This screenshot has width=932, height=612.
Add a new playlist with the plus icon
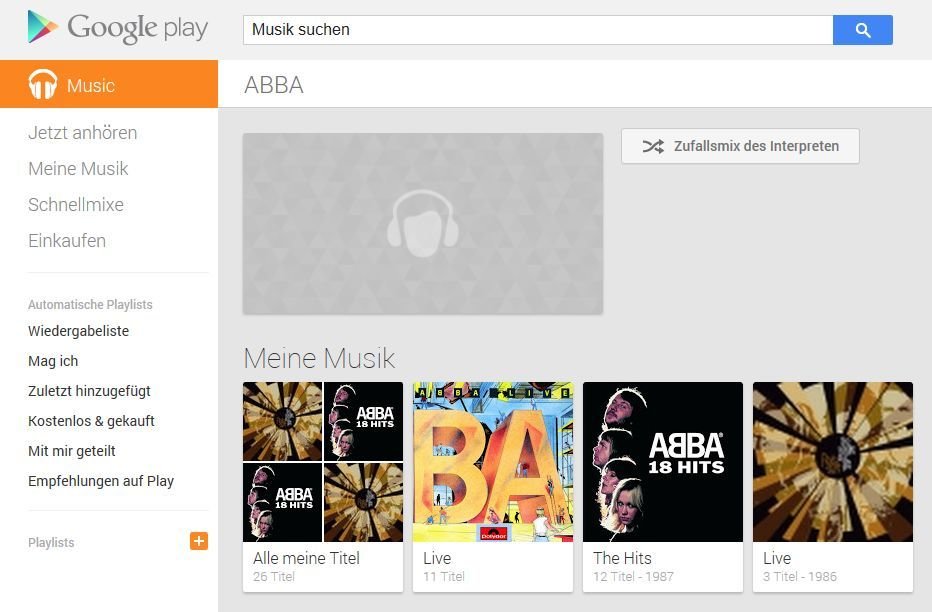(199, 541)
